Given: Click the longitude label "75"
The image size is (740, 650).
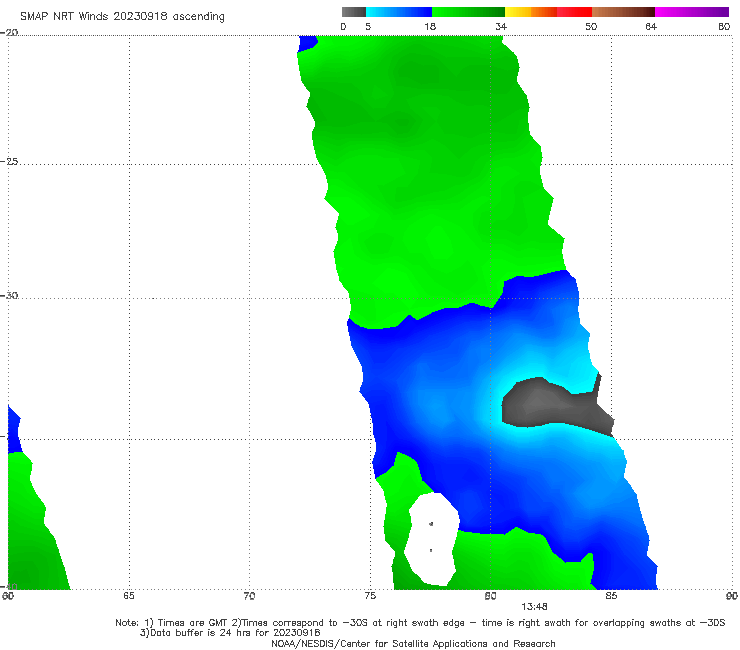Looking at the screenshot, I should point(370,596).
